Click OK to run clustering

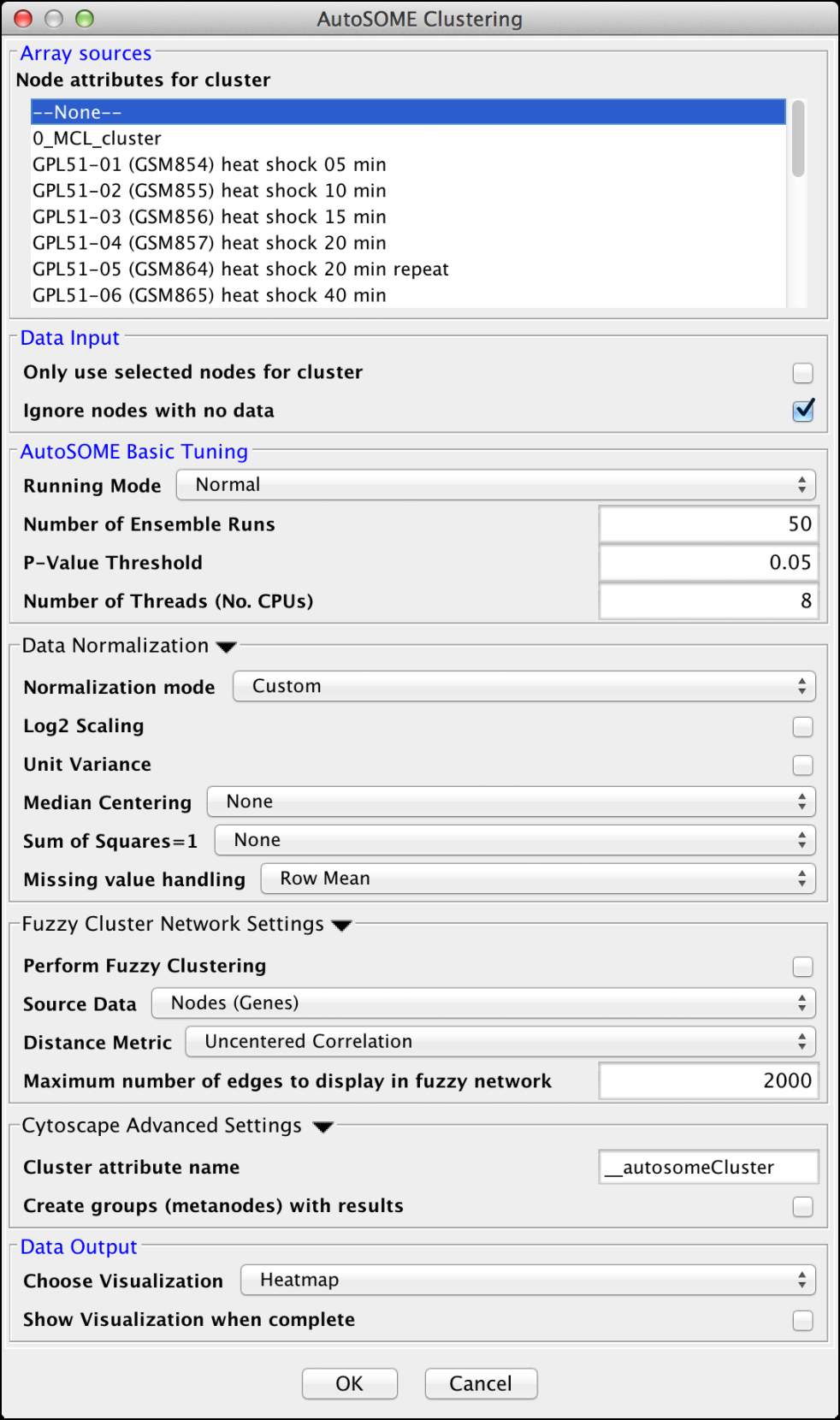click(x=349, y=1384)
